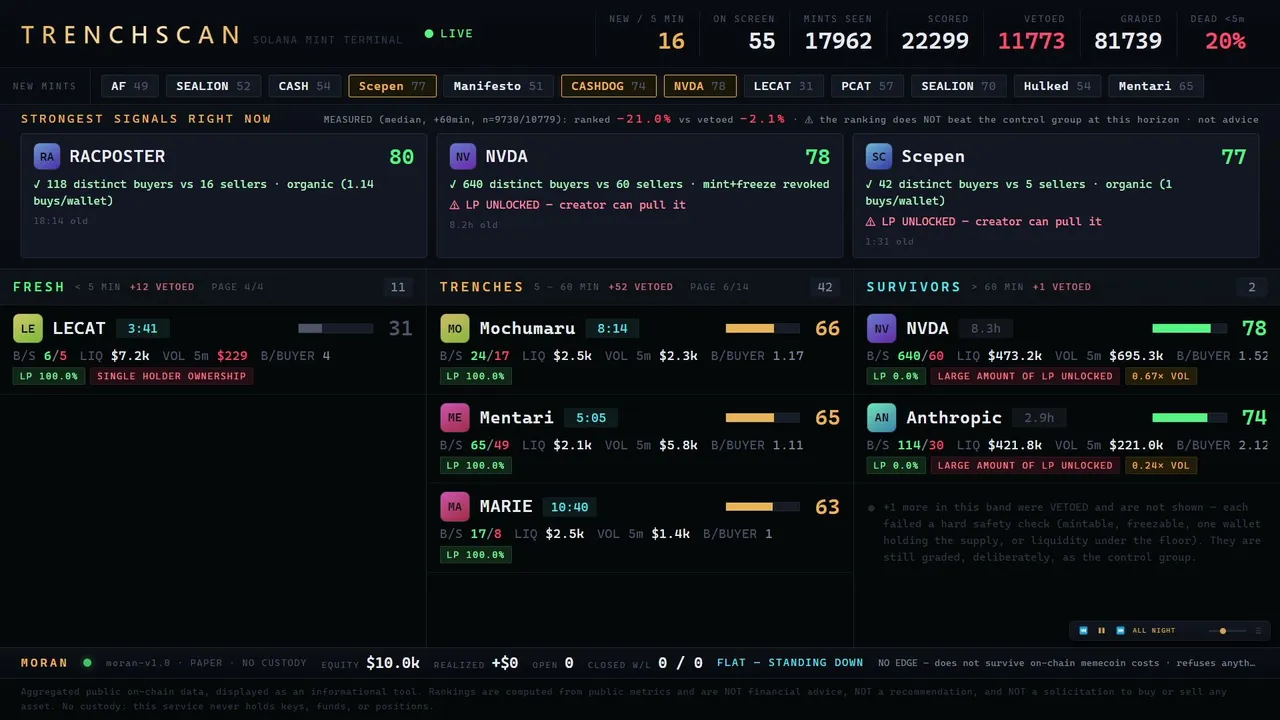This screenshot has height=720, width=1280.
Task: Click MARIE's 10:40 age timer
Action: pyautogui.click(x=569, y=506)
